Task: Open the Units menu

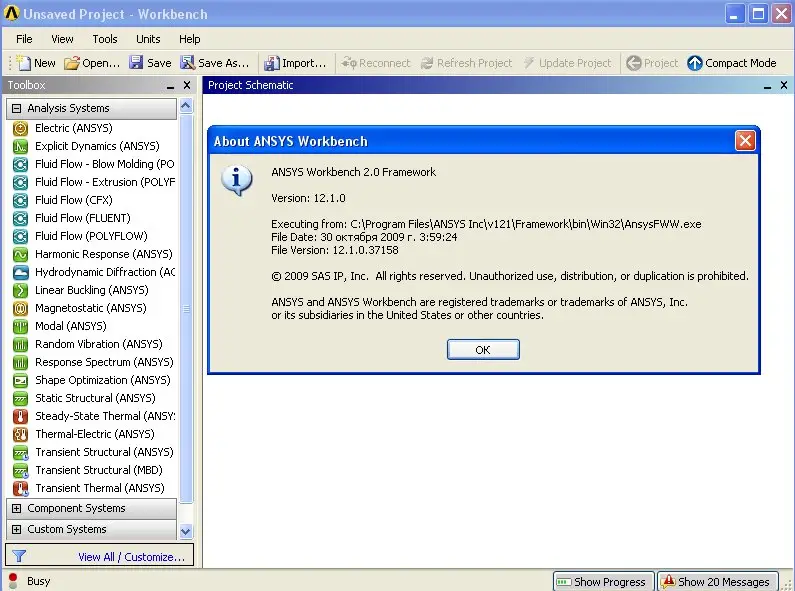Action: pos(148,39)
